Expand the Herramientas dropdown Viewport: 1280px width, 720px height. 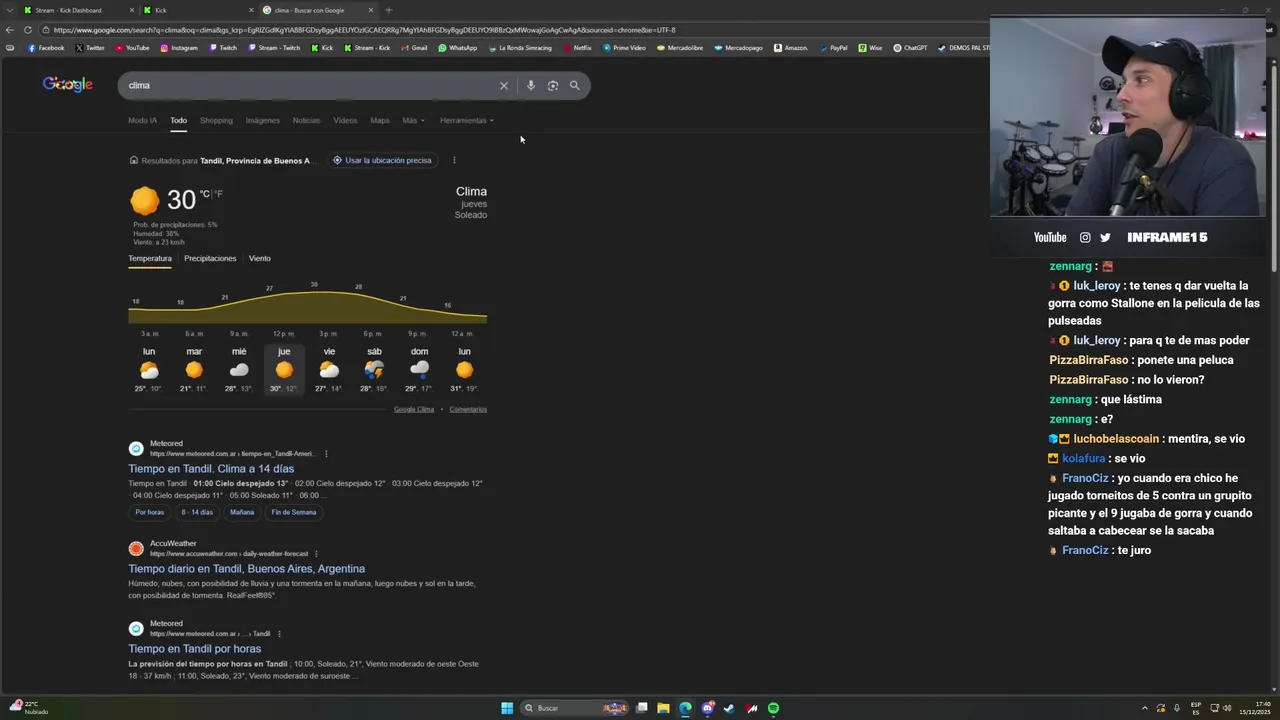tap(467, 120)
